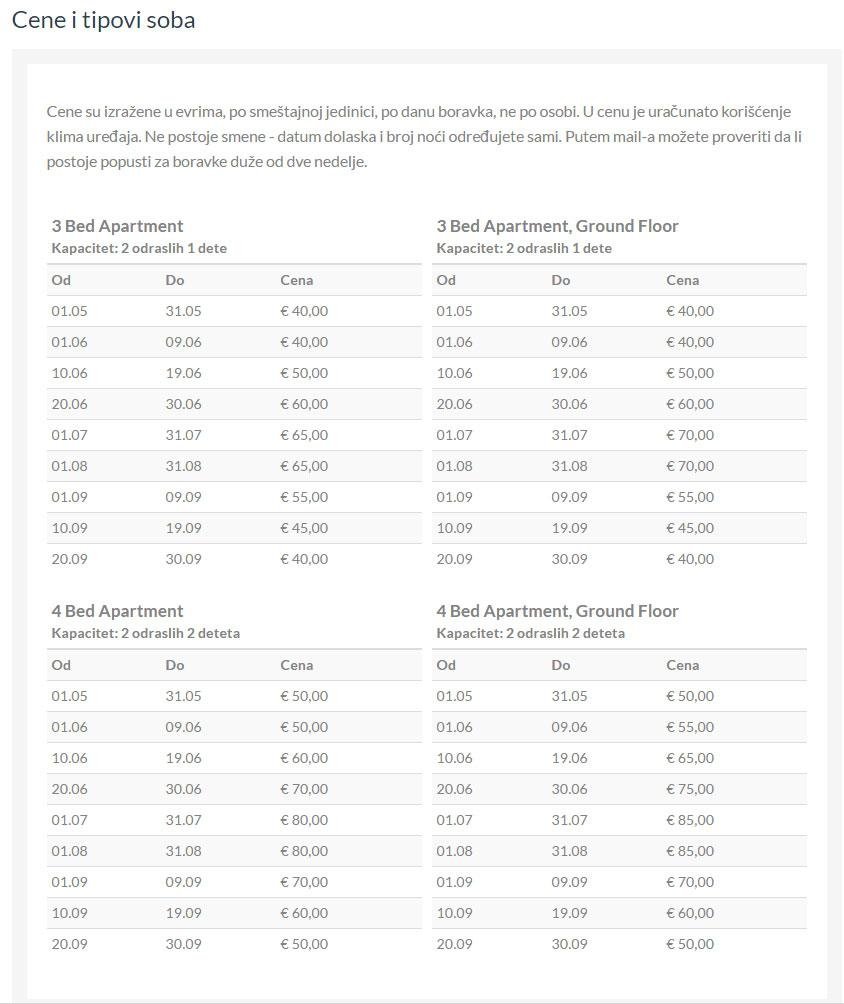
Task: Select € 80,00 price for 01.07 in 4 Bed Apartment
Action: (304, 820)
